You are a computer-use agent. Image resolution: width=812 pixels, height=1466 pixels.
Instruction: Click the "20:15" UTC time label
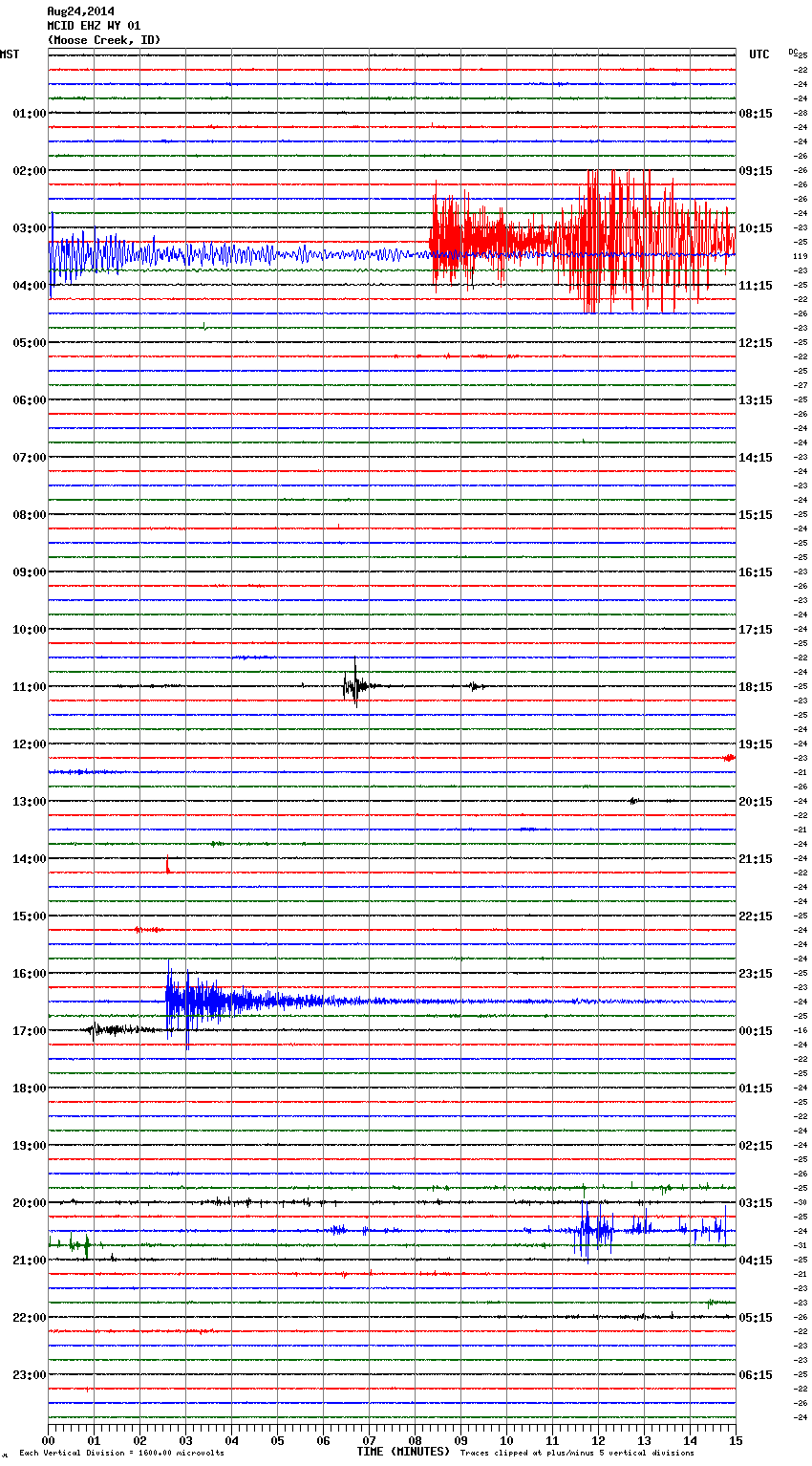coord(756,801)
